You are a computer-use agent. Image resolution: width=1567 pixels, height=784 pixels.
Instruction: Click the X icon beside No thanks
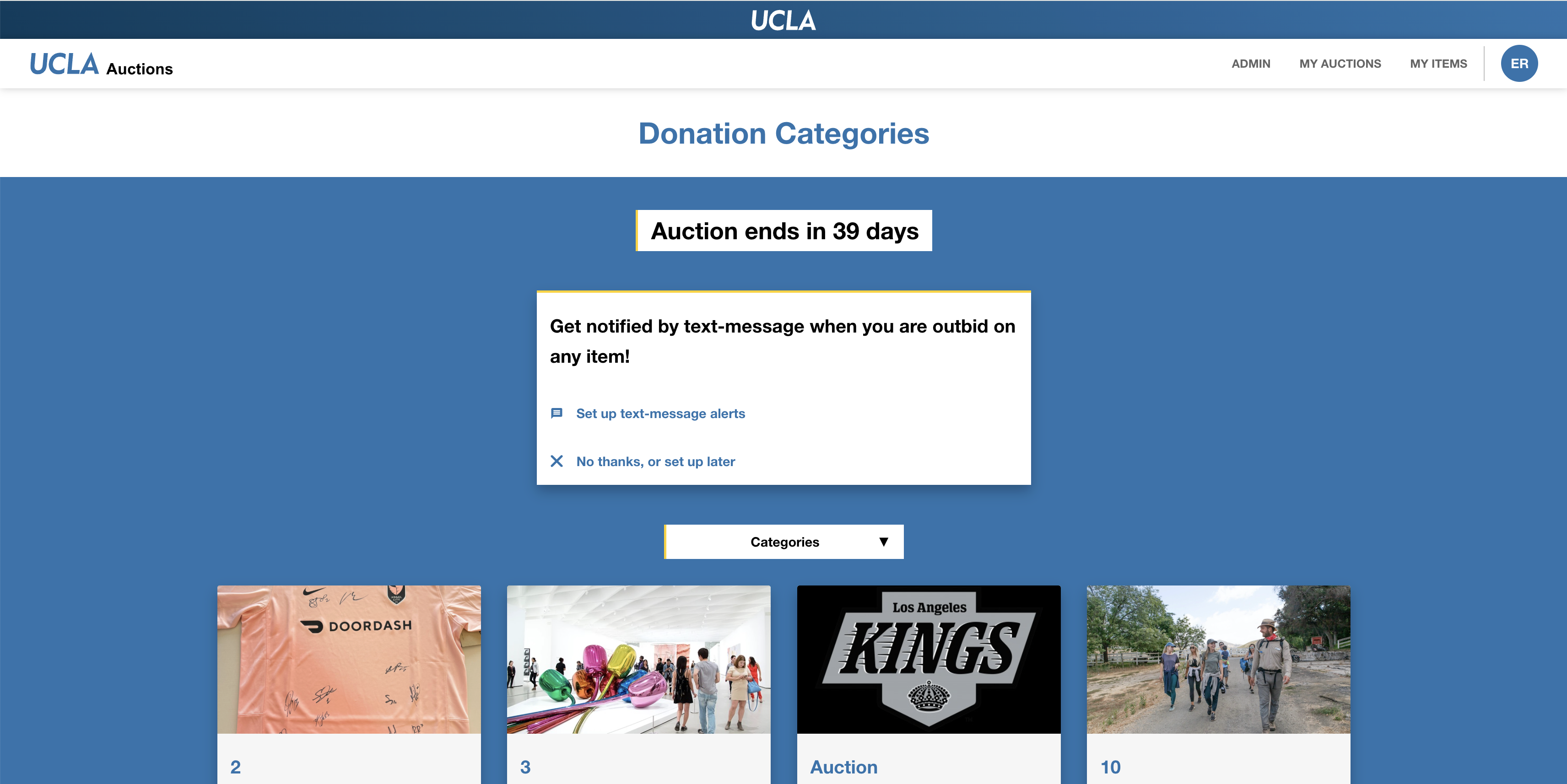(556, 461)
